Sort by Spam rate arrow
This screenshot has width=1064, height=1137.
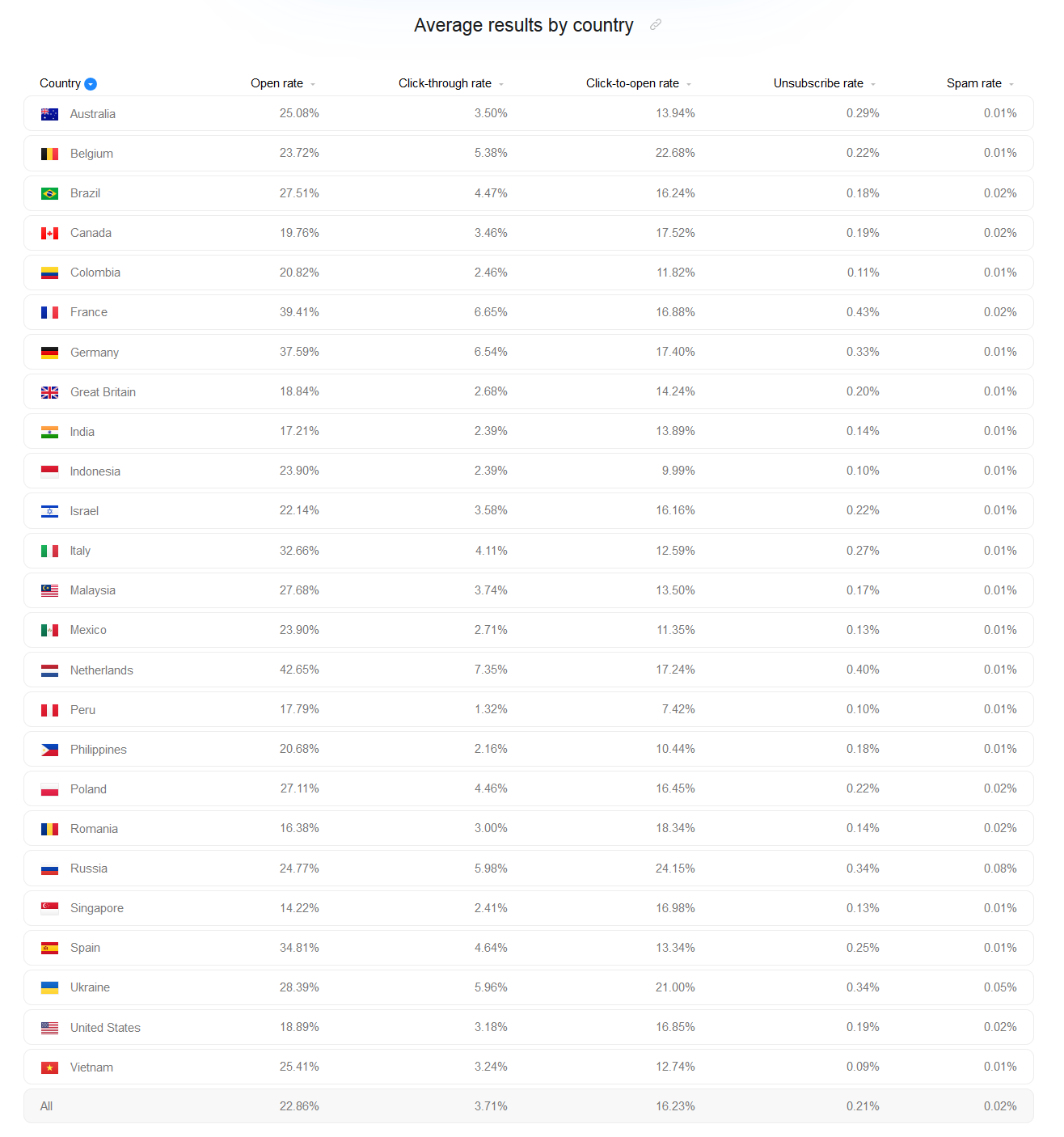[1011, 84]
